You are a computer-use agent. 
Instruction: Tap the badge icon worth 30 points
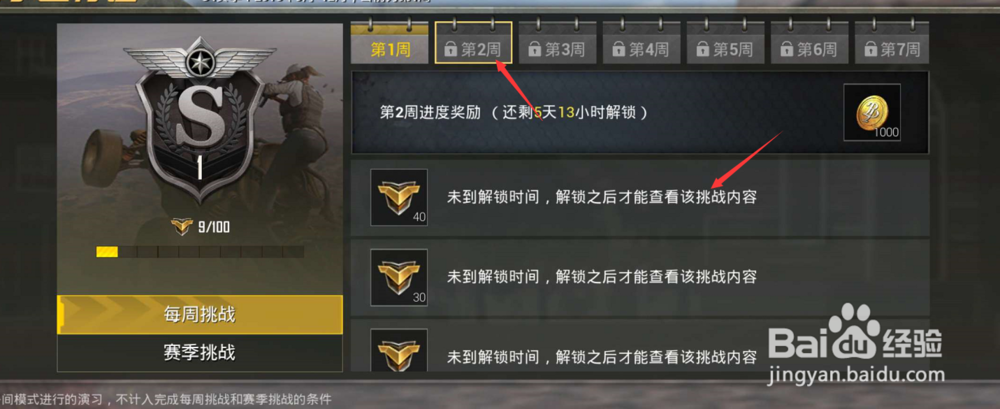399,277
